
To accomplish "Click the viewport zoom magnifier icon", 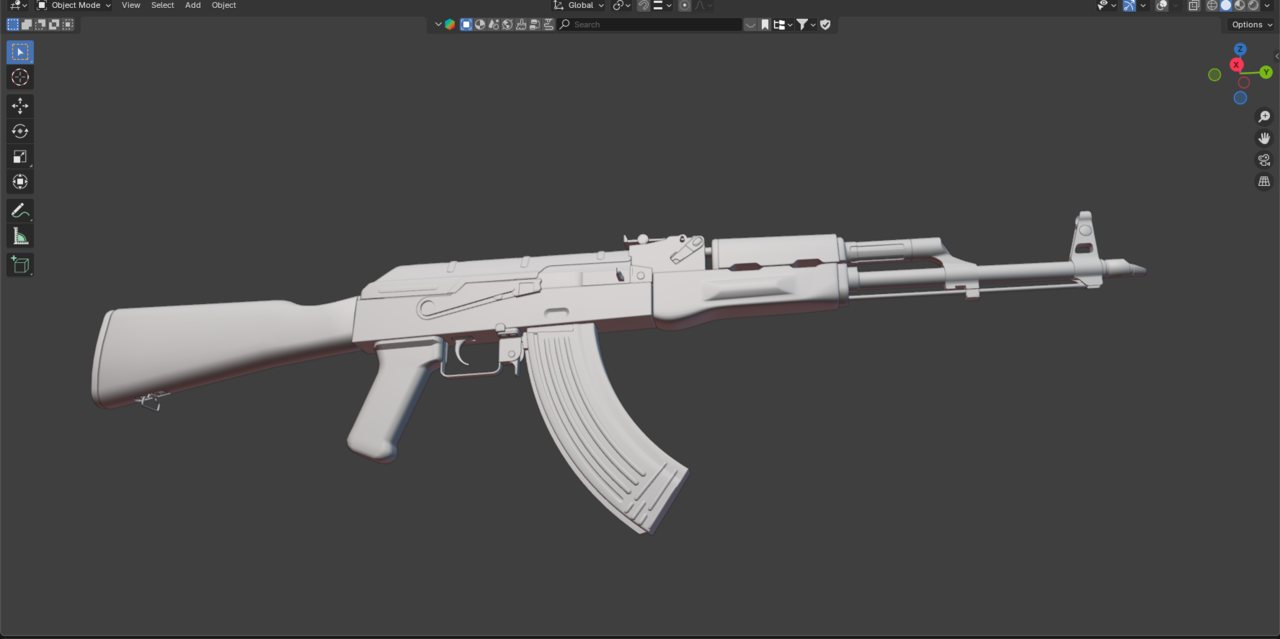I will tap(1264, 117).
